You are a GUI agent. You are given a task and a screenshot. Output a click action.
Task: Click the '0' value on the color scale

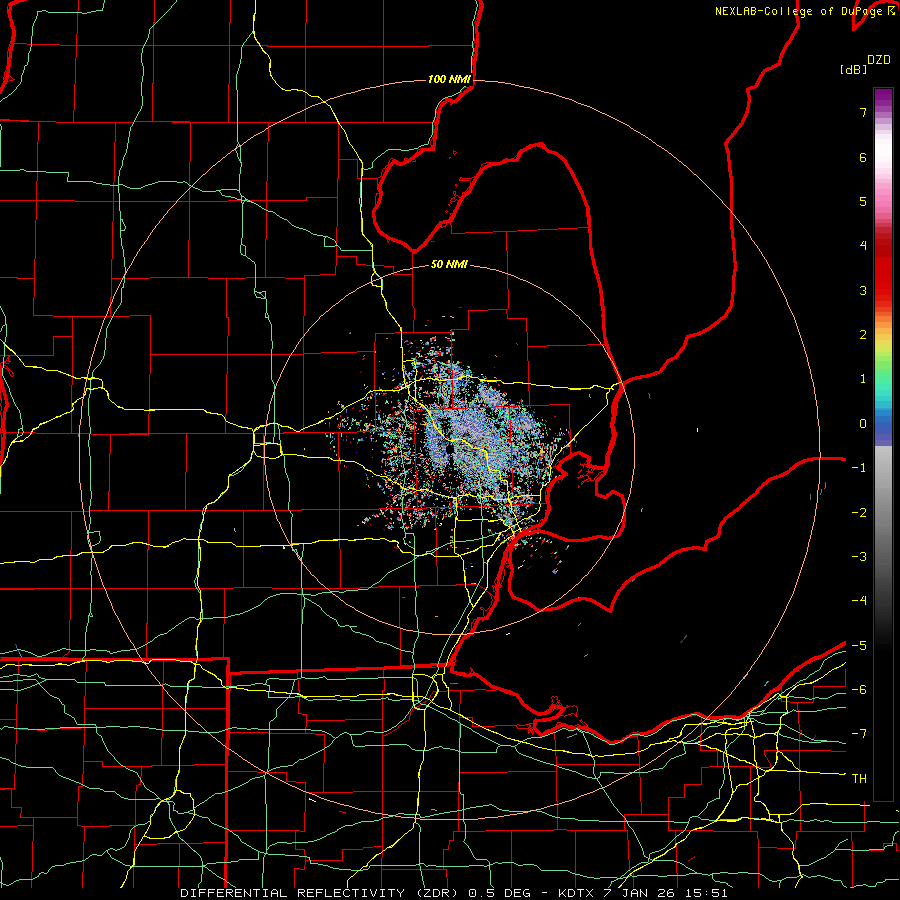863,424
